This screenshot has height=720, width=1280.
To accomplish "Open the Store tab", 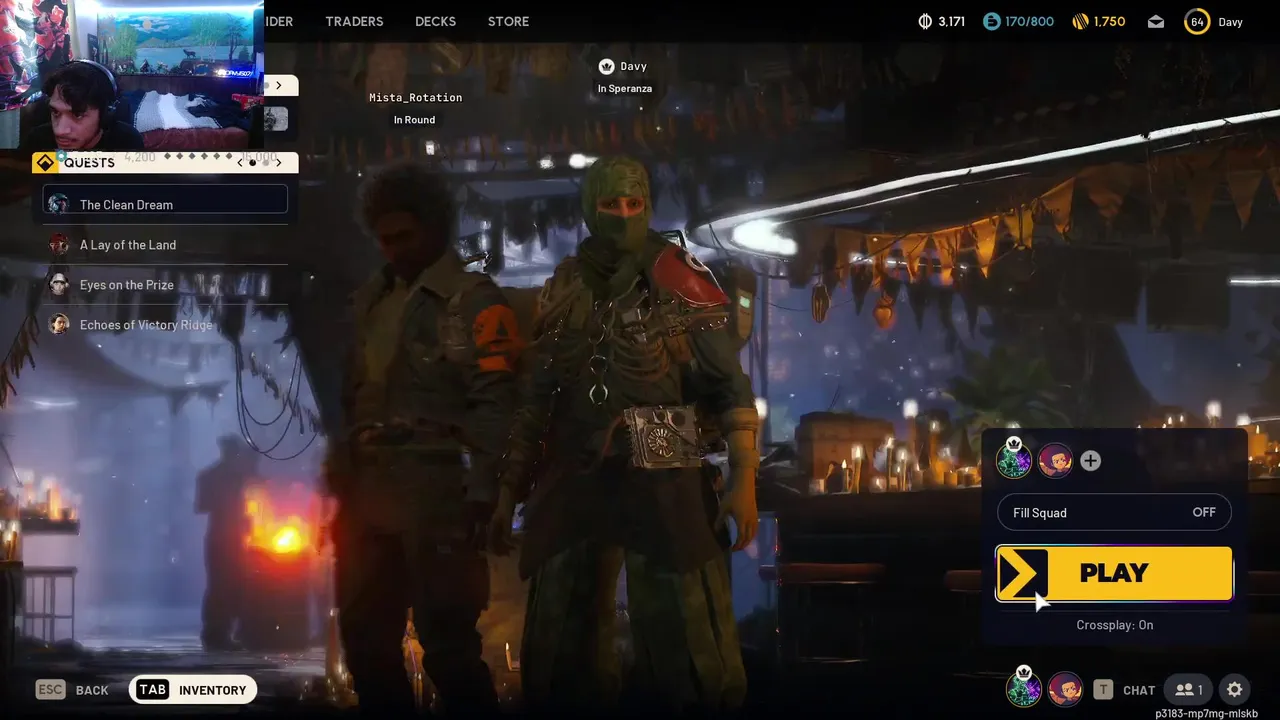I will click(508, 21).
